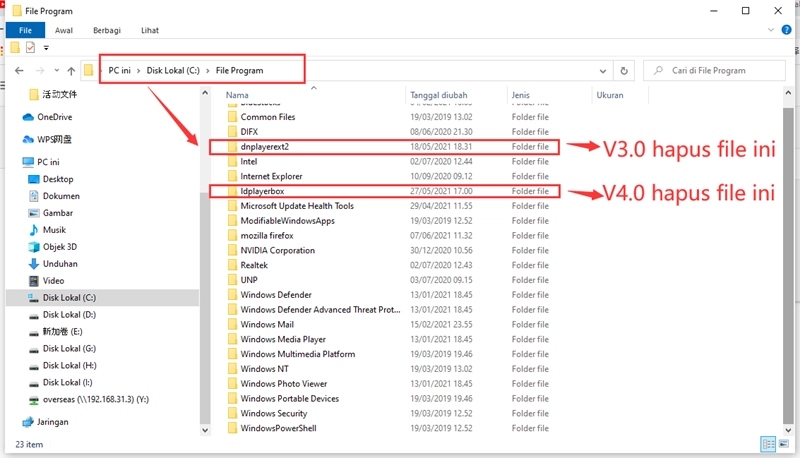Click the Forward navigation arrow
The height and width of the screenshot is (458, 800).
pyautogui.click(x=40, y=70)
